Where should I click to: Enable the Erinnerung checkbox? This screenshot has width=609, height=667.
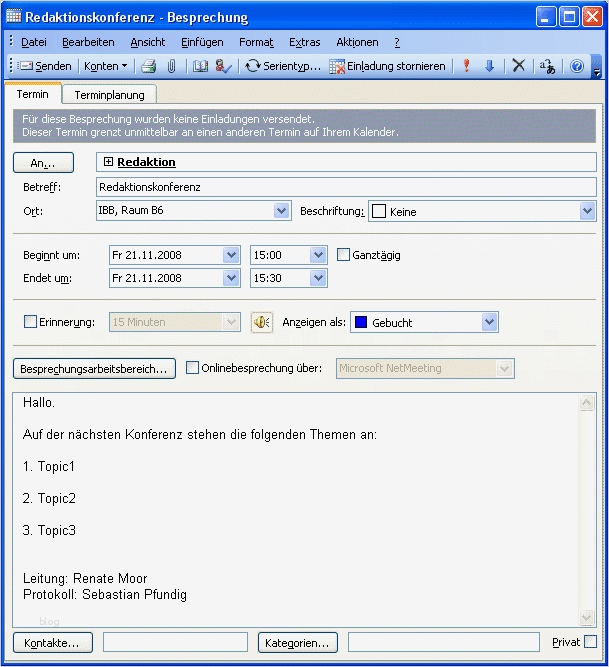[x=30, y=322]
